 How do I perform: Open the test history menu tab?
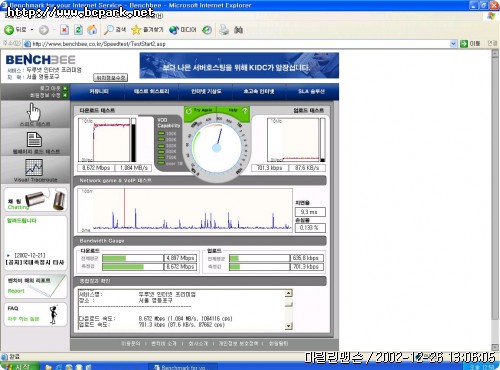tap(152, 91)
